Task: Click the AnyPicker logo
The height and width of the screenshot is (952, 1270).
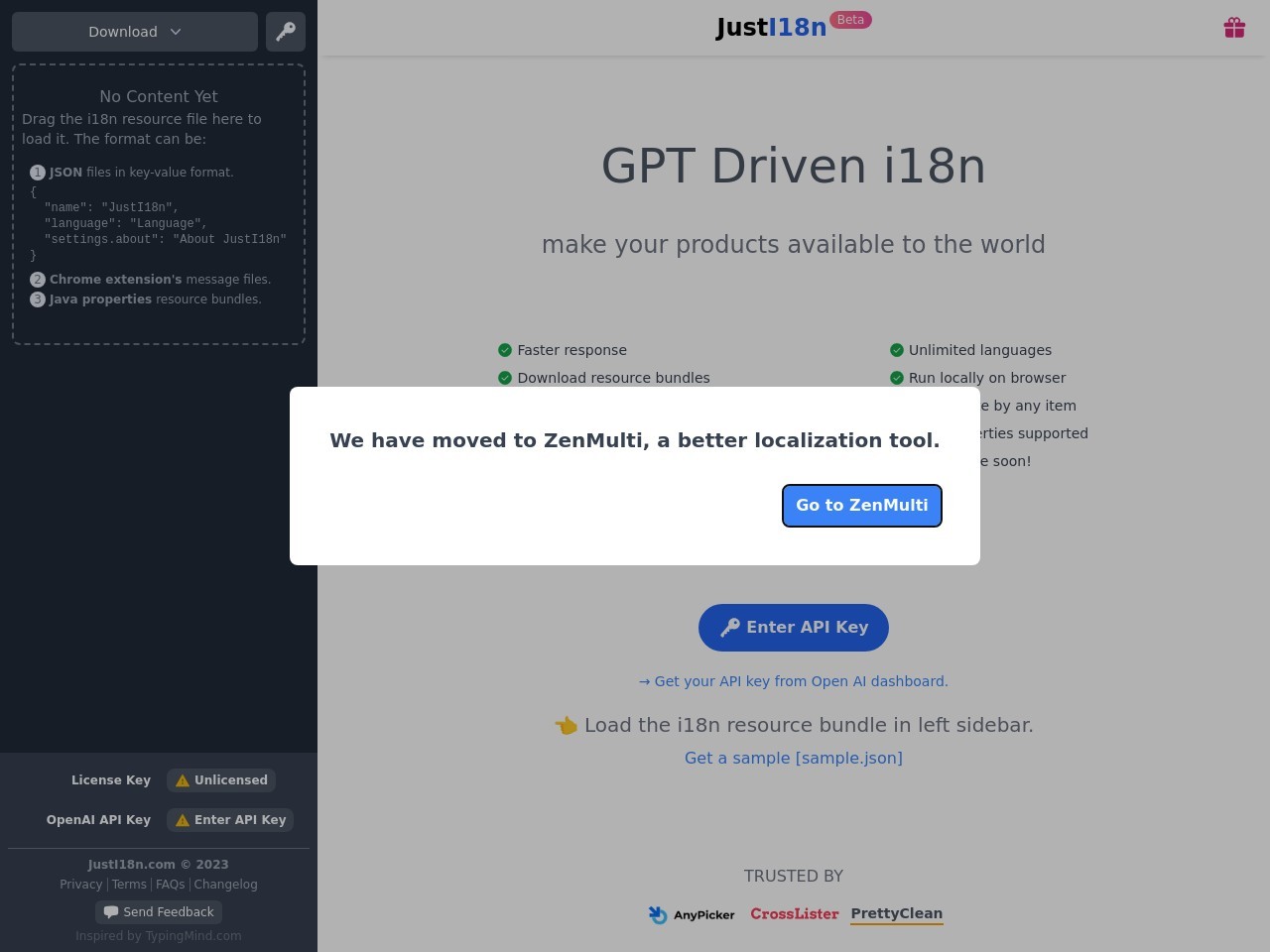Action: tap(692, 914)
